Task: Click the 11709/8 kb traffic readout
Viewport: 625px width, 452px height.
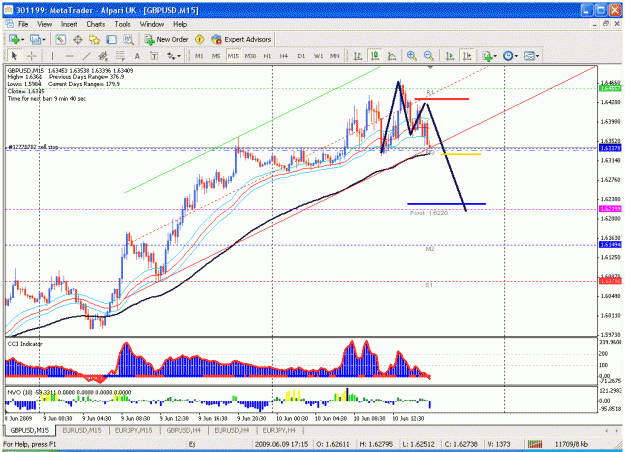Action: (571, 444)
